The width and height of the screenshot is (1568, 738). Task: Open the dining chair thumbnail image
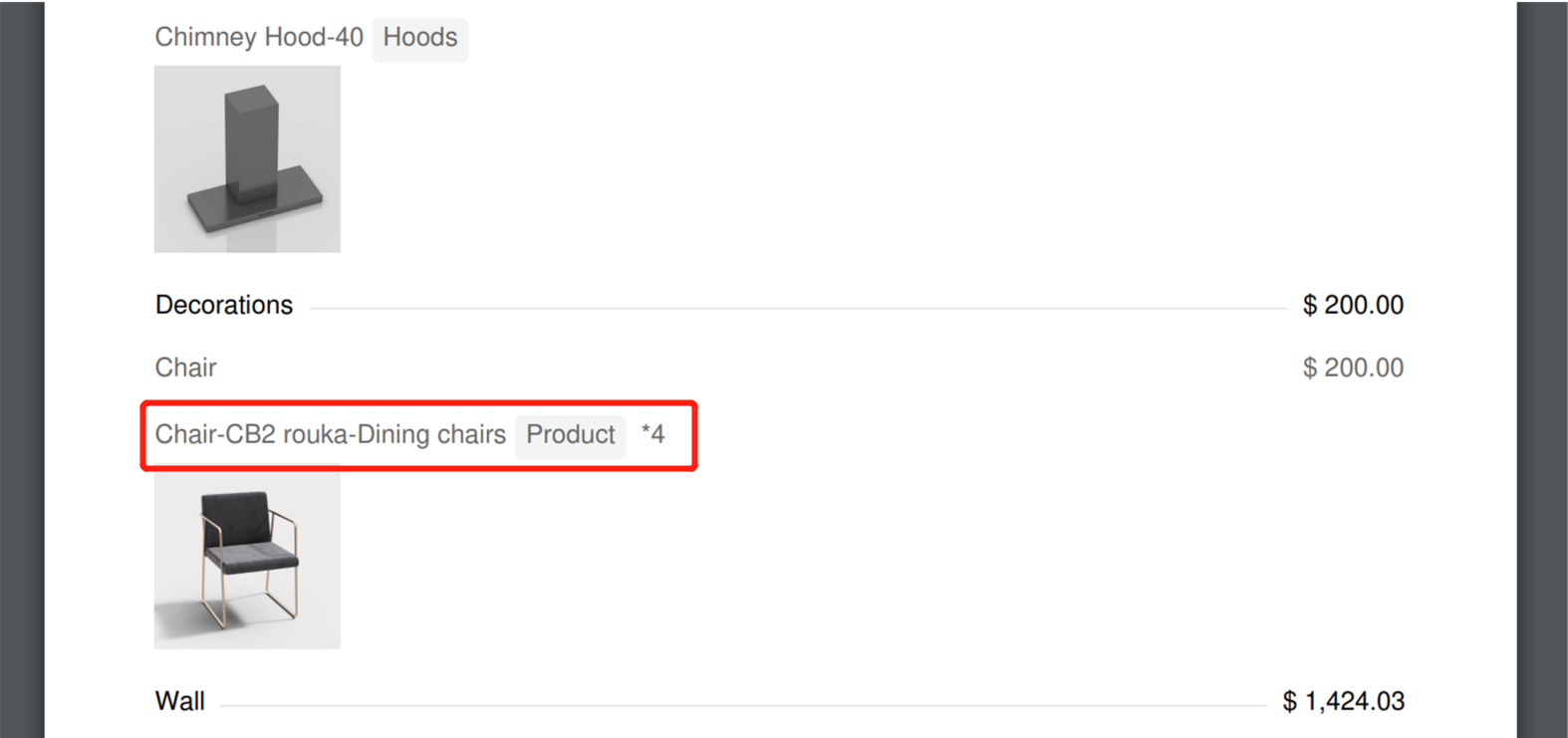(x=247, y=556)
